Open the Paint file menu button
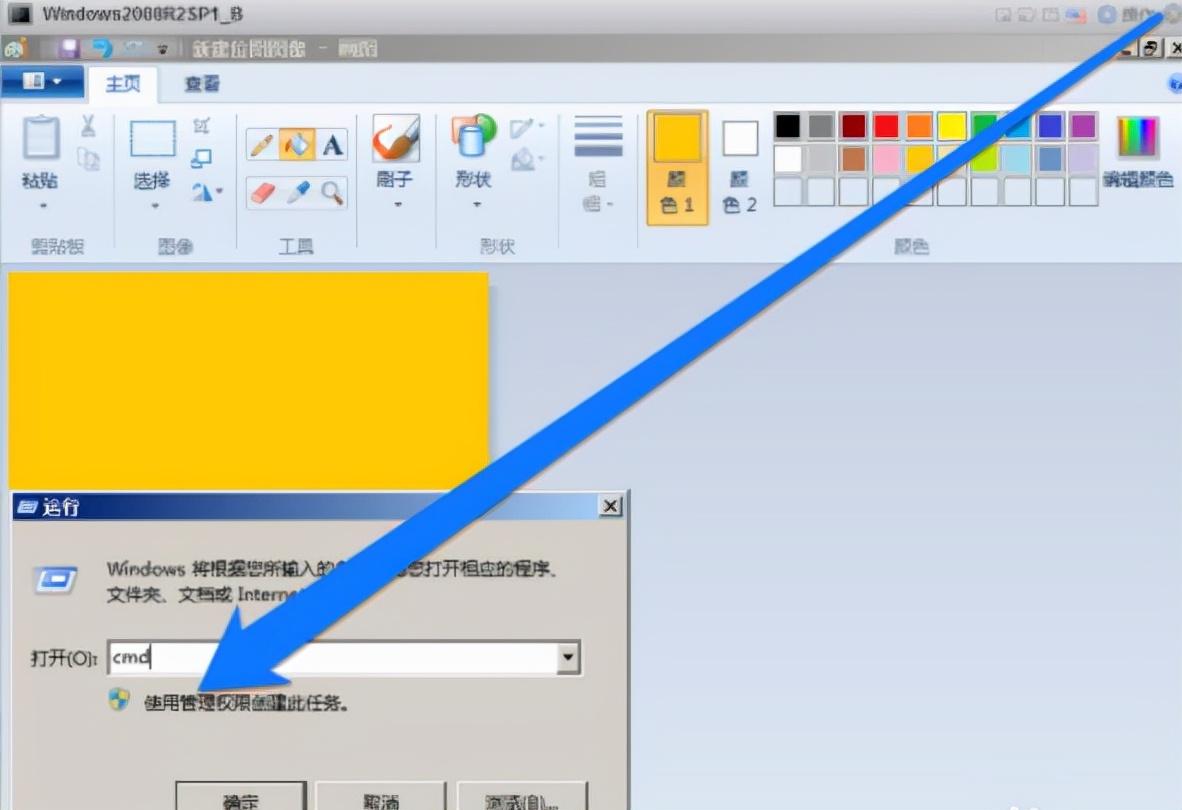1182x810 pixels. 42,81
